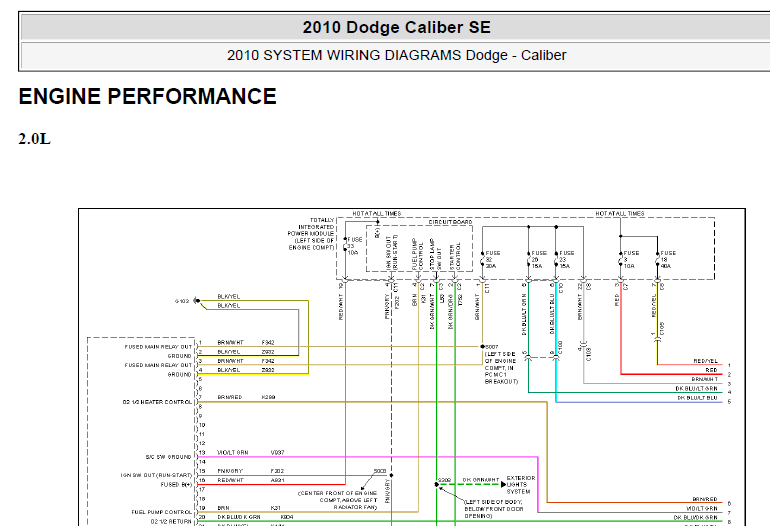Click the "C100" connector label
The height and width of the screenshot is (526, 770).
click(x=560, y=347)
